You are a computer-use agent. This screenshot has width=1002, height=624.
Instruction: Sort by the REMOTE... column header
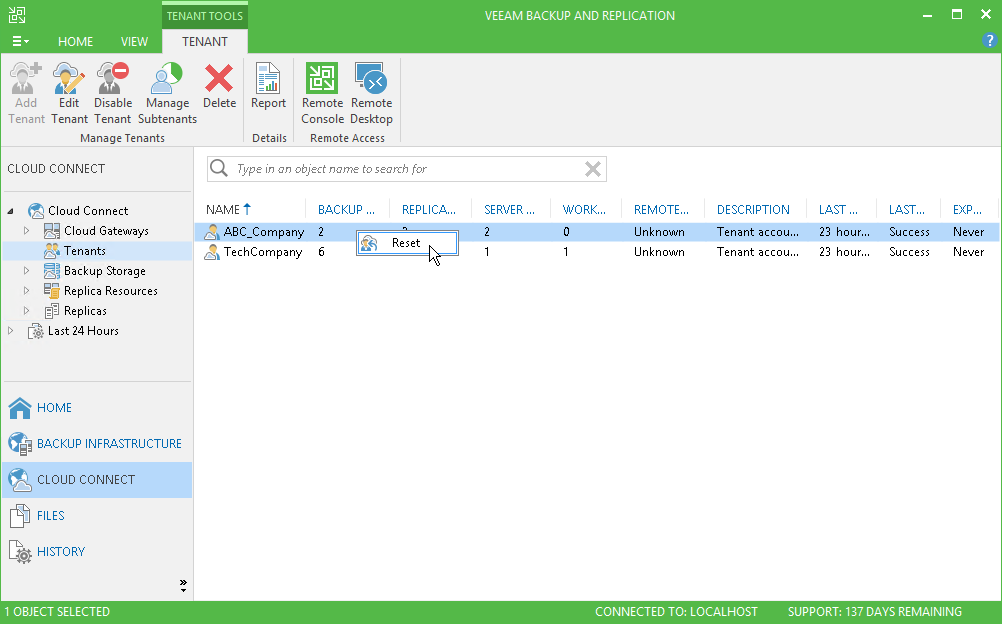point(661,210)
